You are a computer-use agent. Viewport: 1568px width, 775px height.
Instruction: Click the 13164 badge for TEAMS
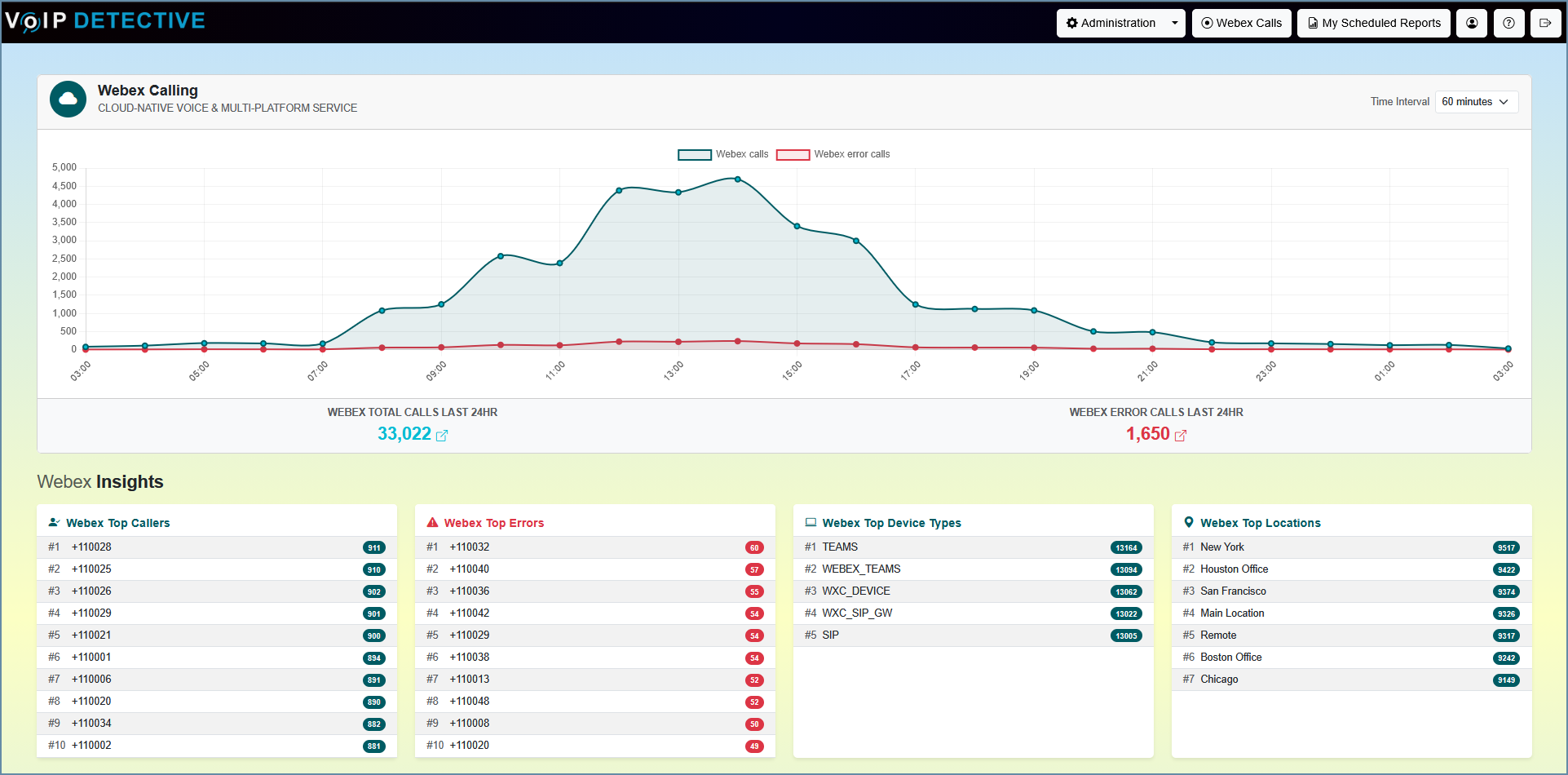click(1126, 548)
